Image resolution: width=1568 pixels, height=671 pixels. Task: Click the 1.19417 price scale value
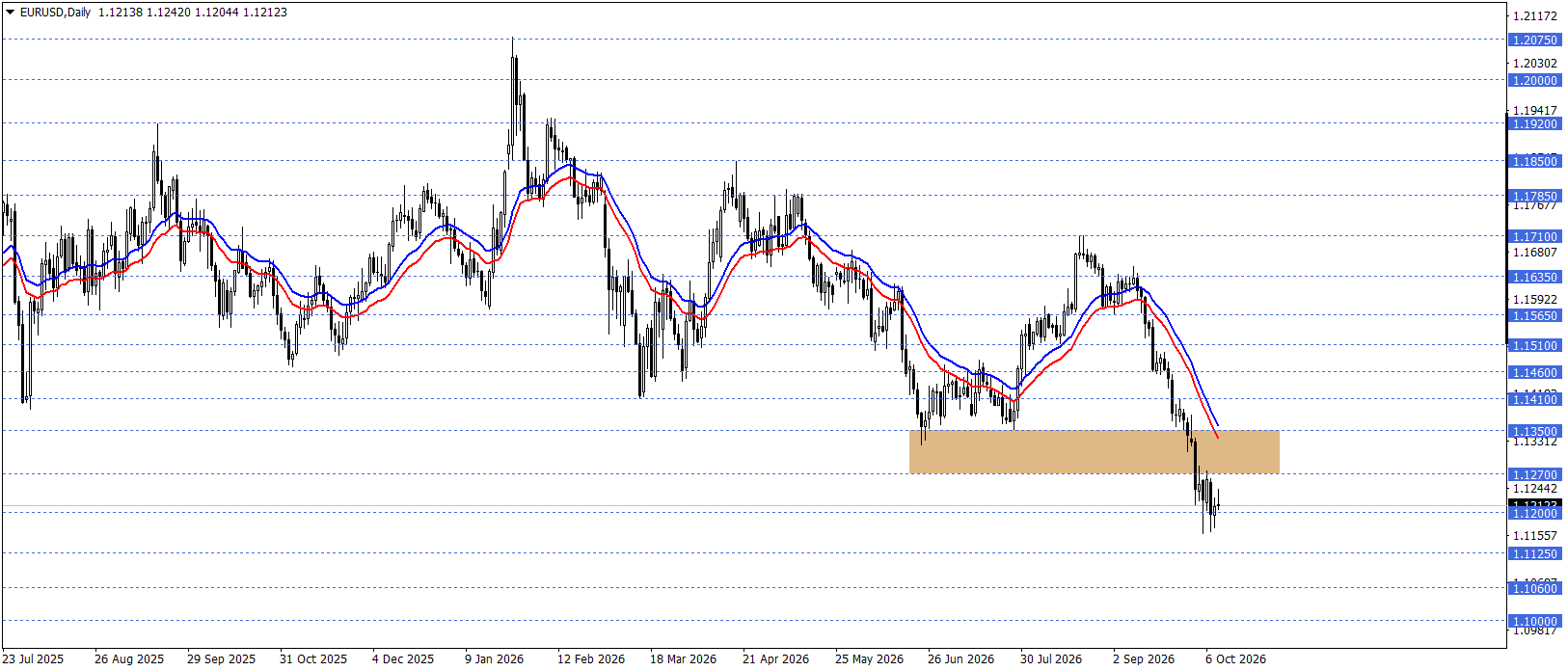click(1535, 111)
